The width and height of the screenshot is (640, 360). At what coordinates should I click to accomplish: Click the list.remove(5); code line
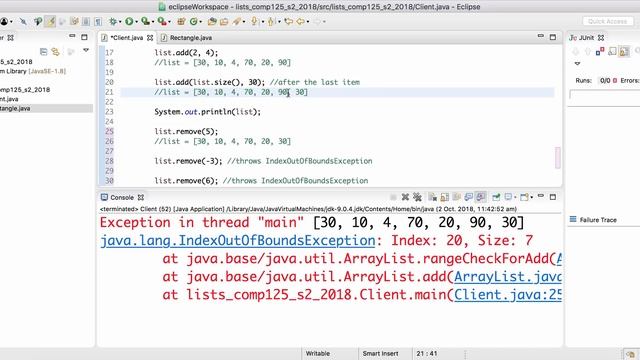click(186, 131)
